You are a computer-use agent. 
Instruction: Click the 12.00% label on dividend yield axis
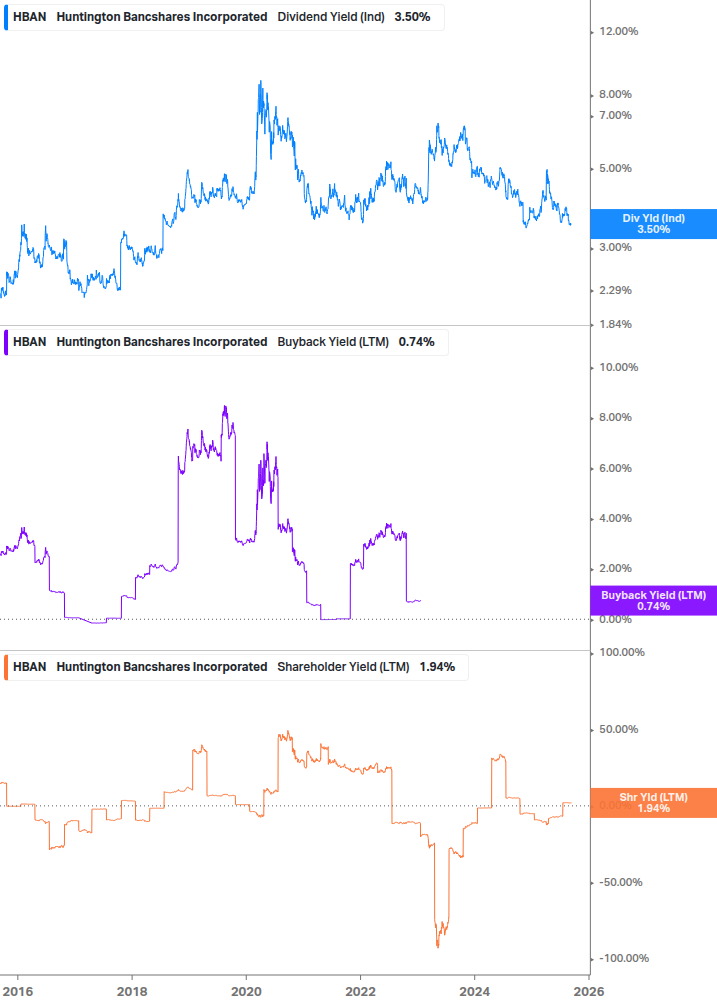click(x=617, y=32)
